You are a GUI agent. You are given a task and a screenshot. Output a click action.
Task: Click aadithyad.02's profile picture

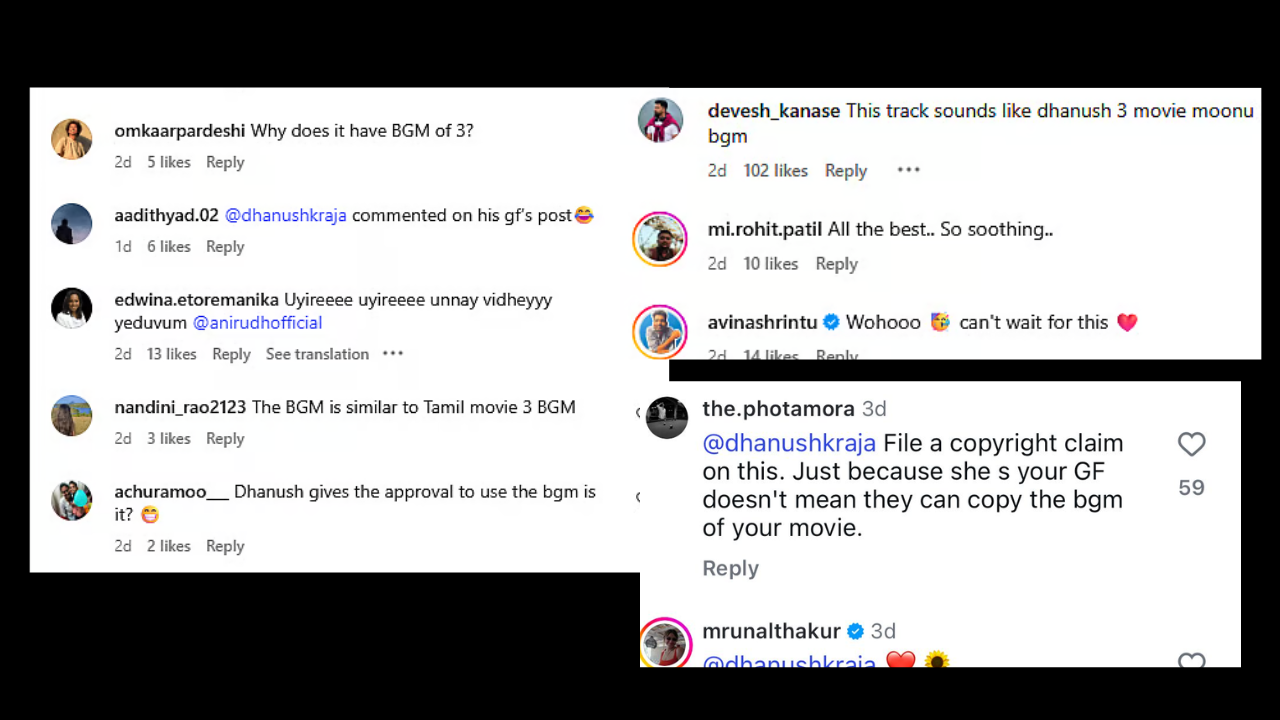[x=71, y=223]
